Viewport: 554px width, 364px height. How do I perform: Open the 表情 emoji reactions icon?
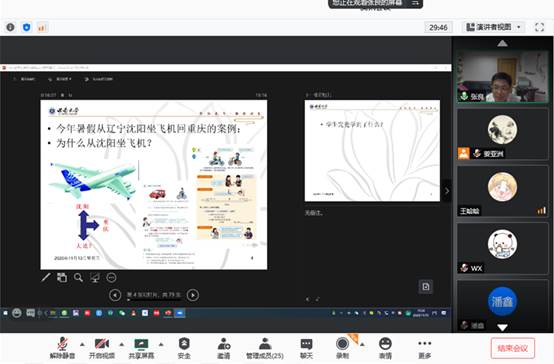pyautogui.click(x=385, y=343)
